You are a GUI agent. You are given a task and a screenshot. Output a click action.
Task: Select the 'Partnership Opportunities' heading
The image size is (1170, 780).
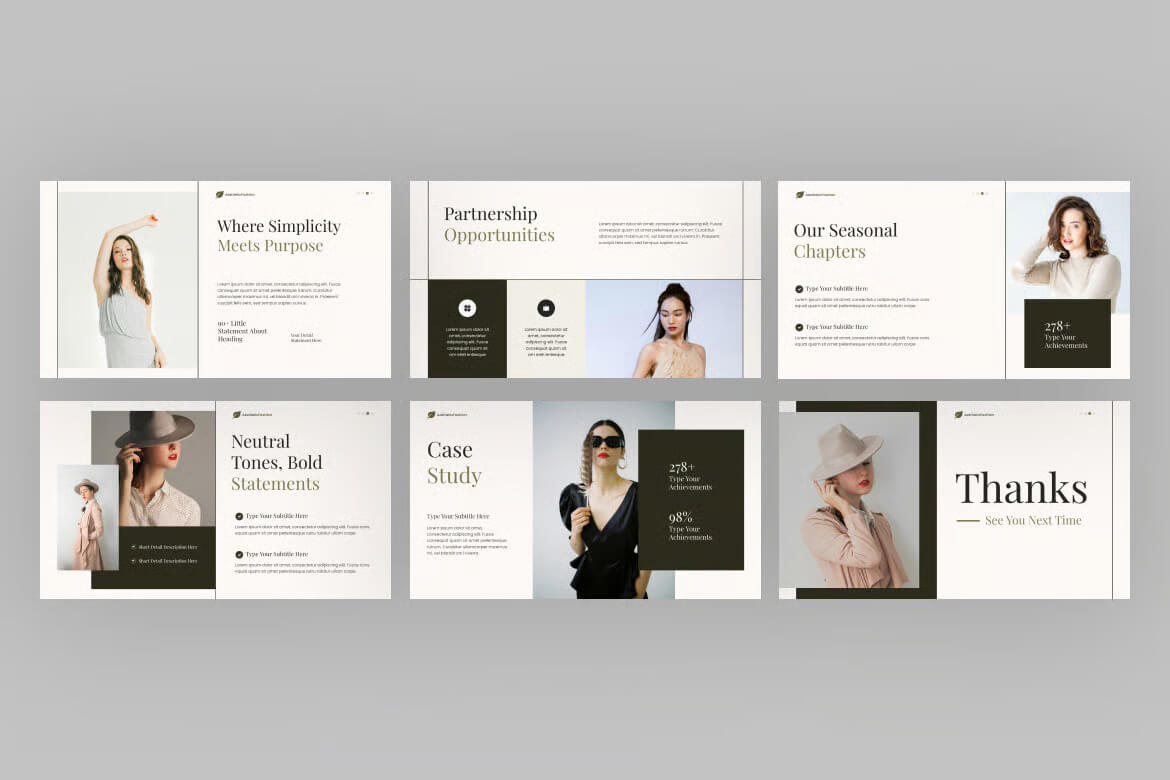[x=499, y=225]
